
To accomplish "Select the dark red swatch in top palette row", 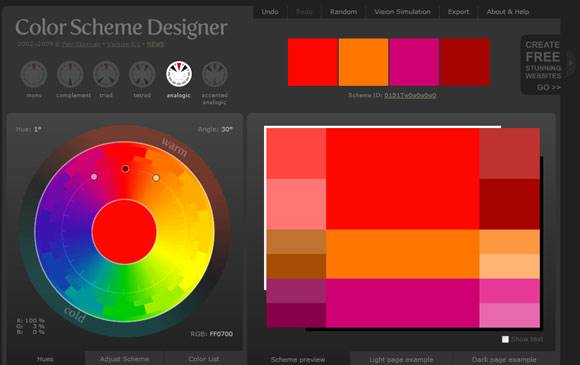I will pyautogui.click(x=465, y=62).
